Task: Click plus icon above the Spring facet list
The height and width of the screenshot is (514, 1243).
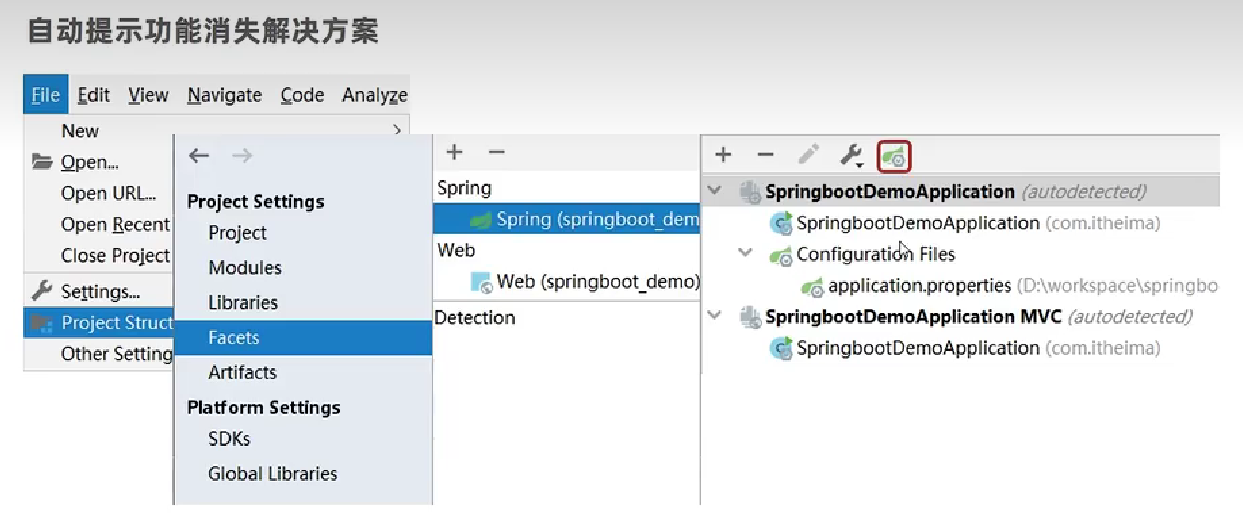Action: click(454, 152)
